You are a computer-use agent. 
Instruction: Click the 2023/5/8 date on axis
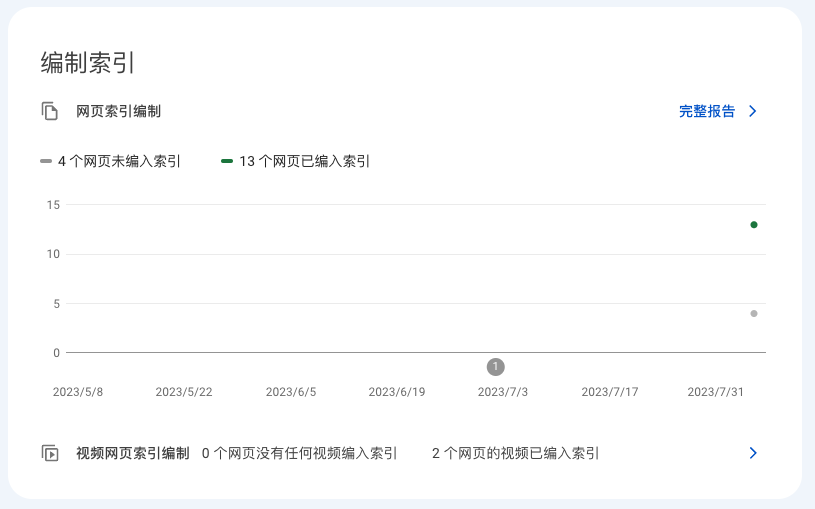coord(78,392)
